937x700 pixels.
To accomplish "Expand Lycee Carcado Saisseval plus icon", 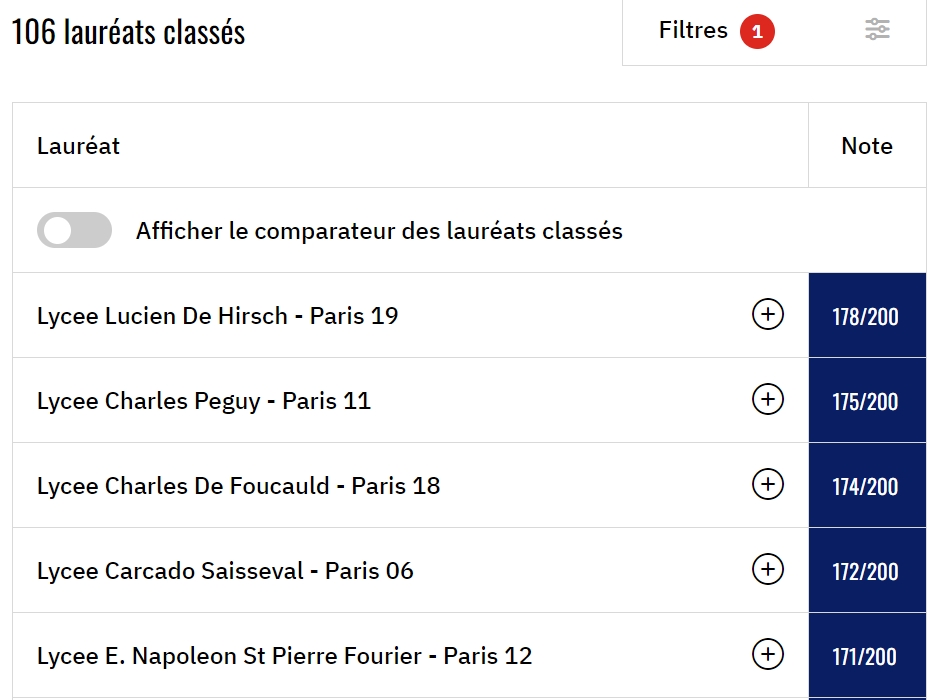I will pyautogui.click(x=767, y=570).
